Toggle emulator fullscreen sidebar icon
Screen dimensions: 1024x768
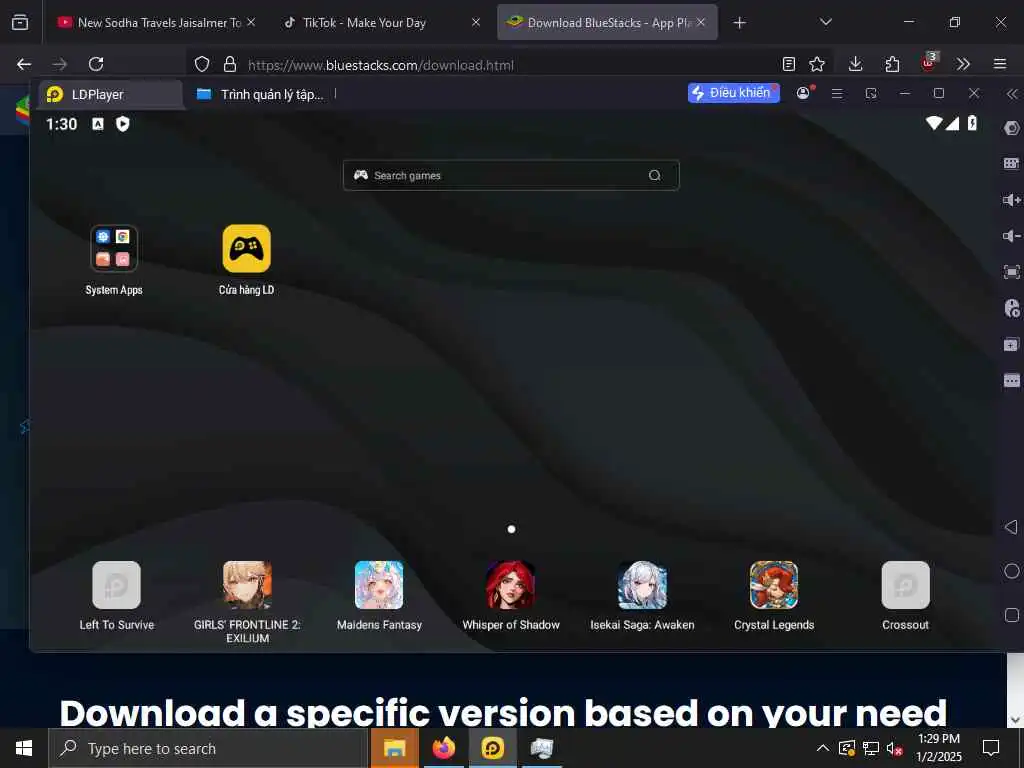1012,272
